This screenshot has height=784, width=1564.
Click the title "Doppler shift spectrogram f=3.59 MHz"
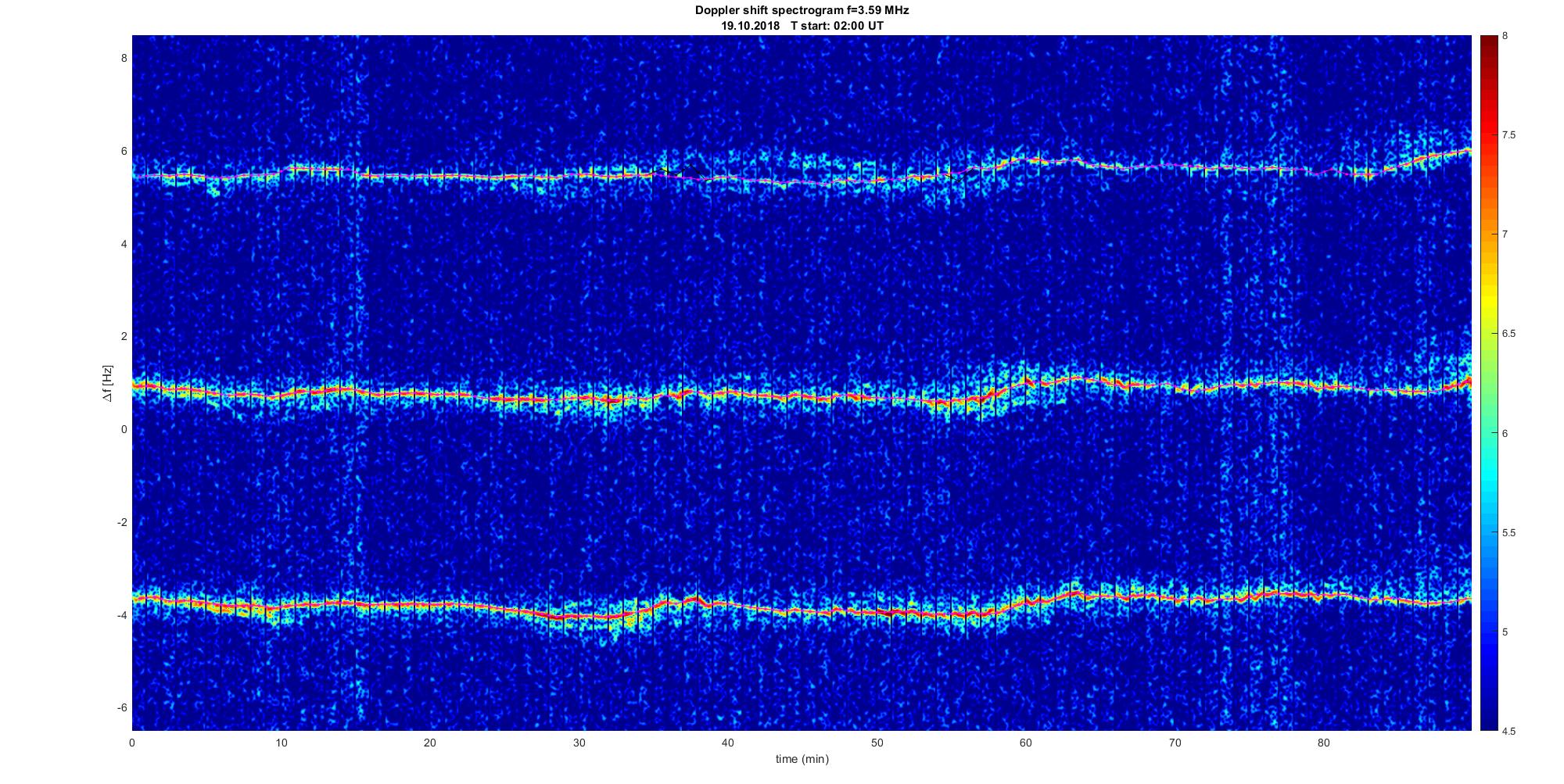pyautogui.click(x=802, y=11)
